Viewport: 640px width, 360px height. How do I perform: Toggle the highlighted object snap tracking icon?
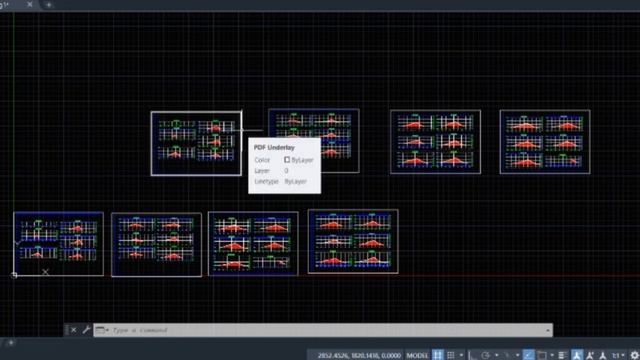528,355
